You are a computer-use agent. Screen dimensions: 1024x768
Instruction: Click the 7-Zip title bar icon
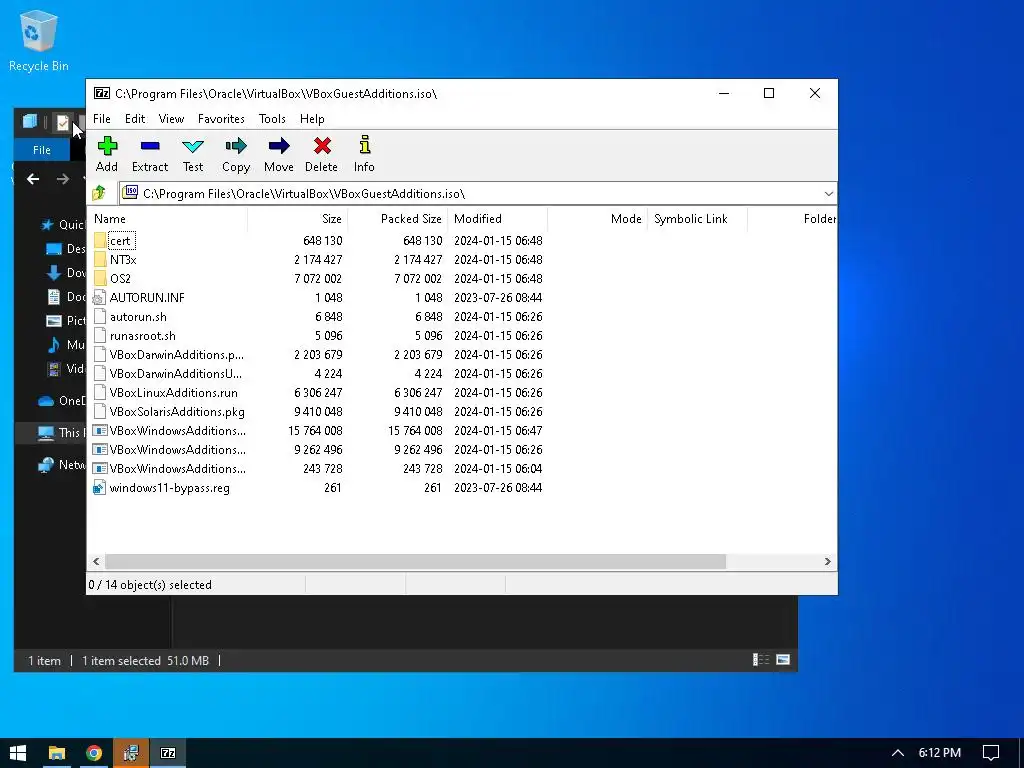click(x=102, y=93)
